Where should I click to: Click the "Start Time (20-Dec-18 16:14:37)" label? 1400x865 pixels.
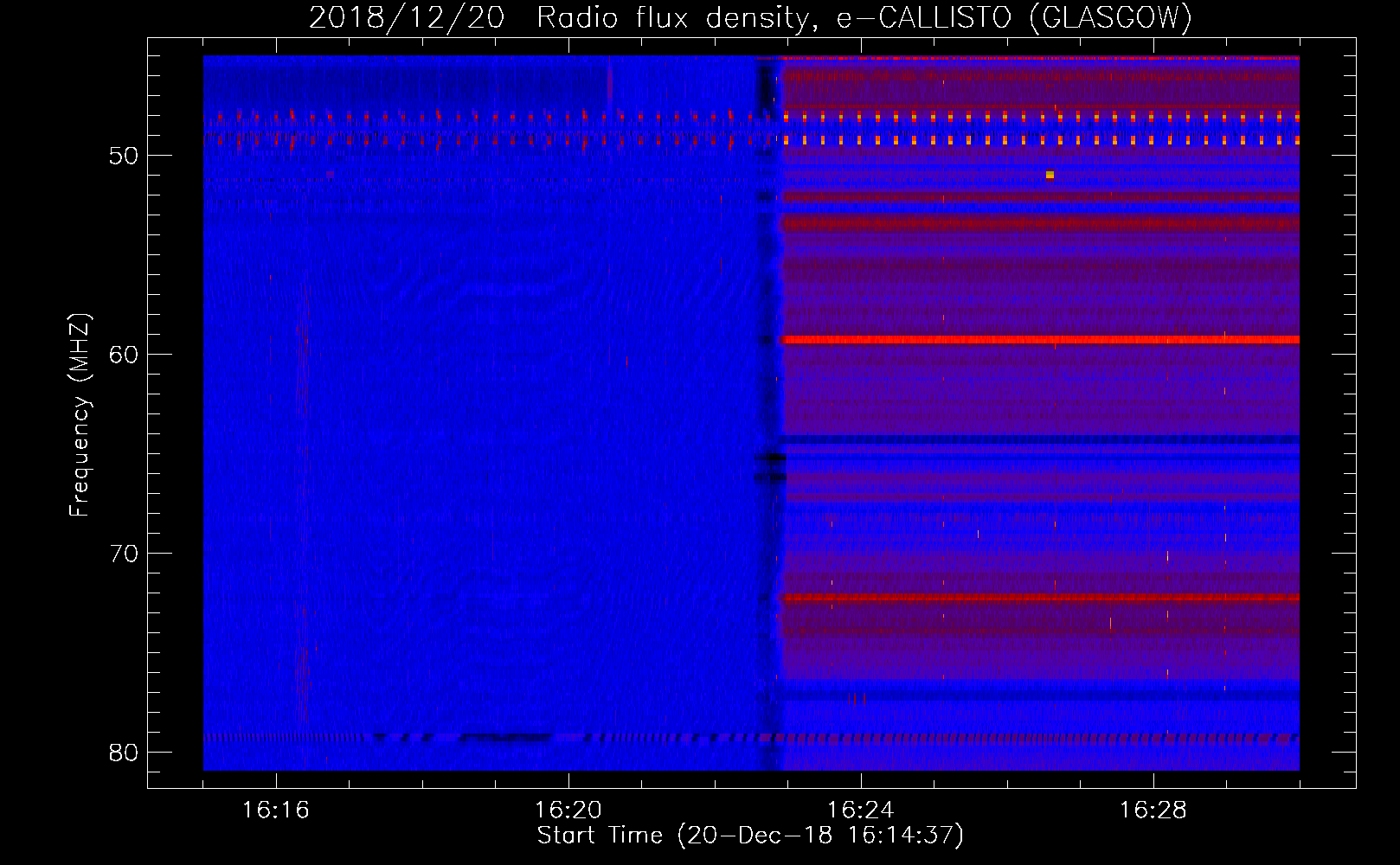pyautogui.click(x=750, y=836)
